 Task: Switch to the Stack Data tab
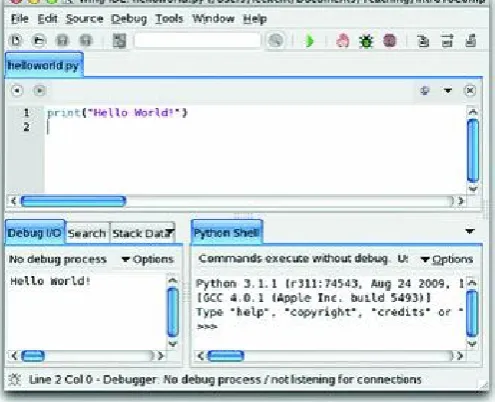[x=140, y=233]
